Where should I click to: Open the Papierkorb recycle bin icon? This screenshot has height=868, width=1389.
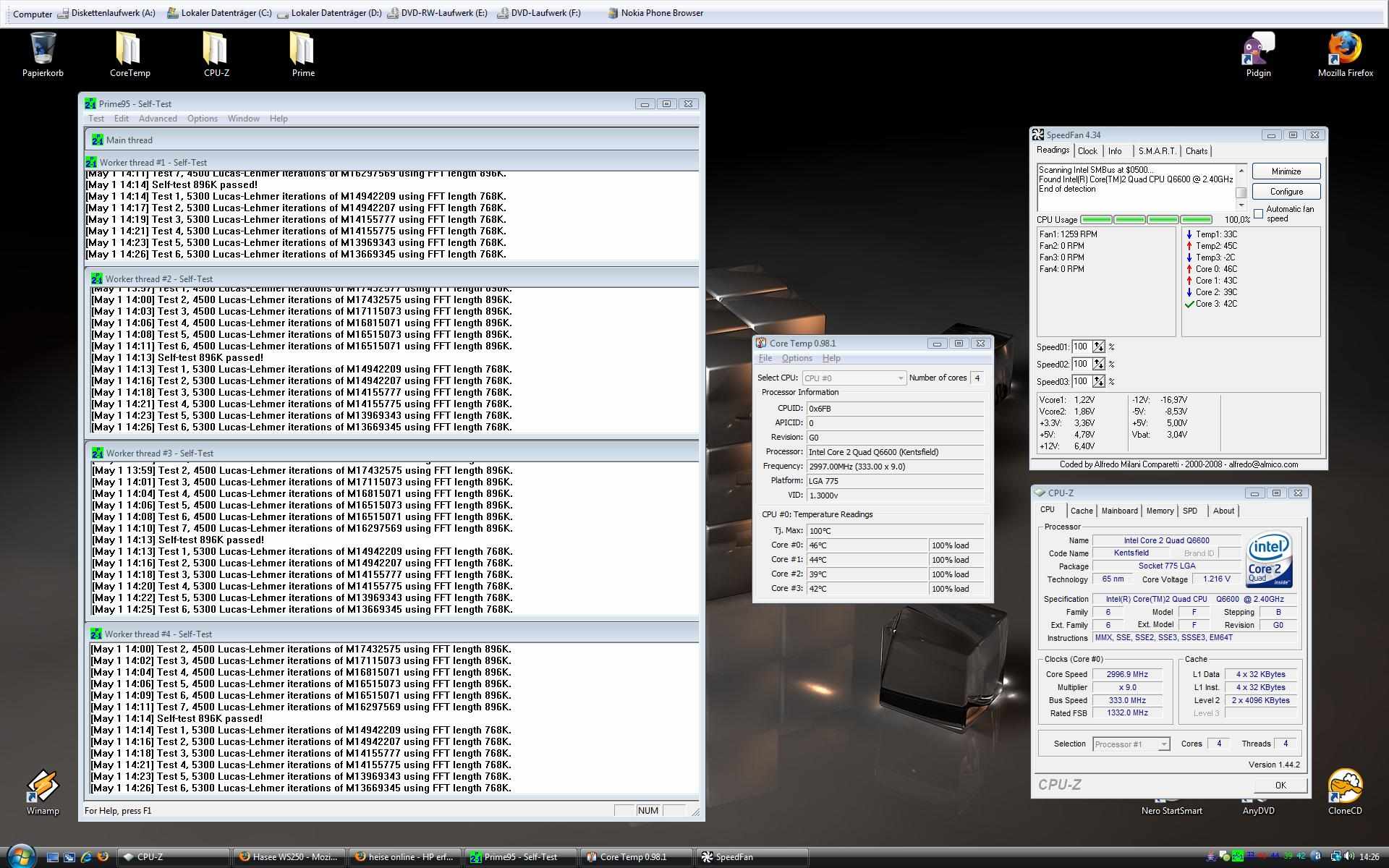click(43, 52)
